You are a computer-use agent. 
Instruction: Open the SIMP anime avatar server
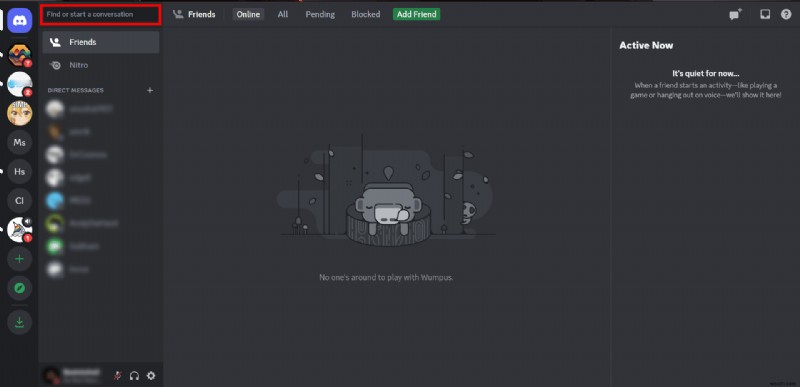19,113
